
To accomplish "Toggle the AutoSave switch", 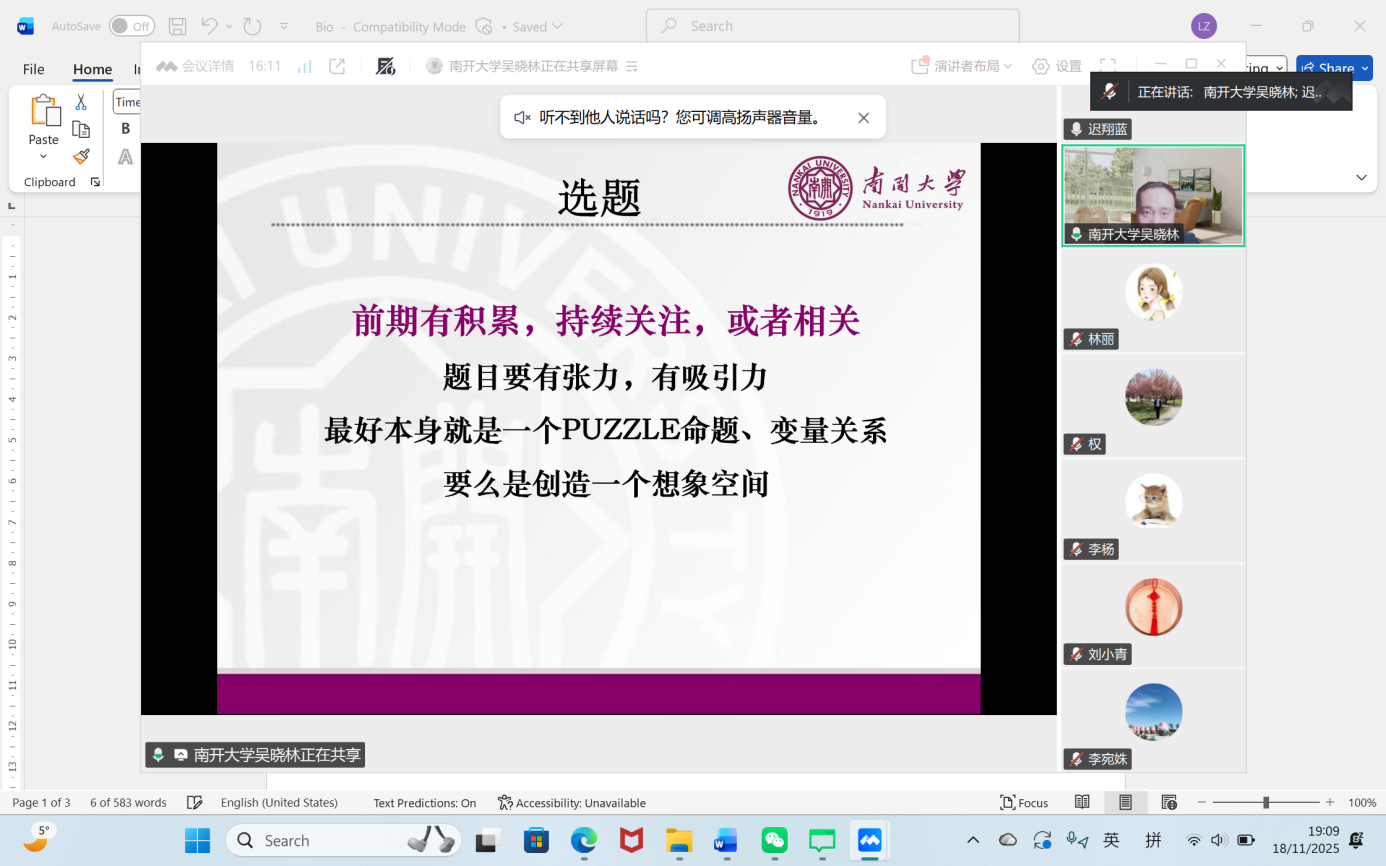I will (x=131, y=26).
